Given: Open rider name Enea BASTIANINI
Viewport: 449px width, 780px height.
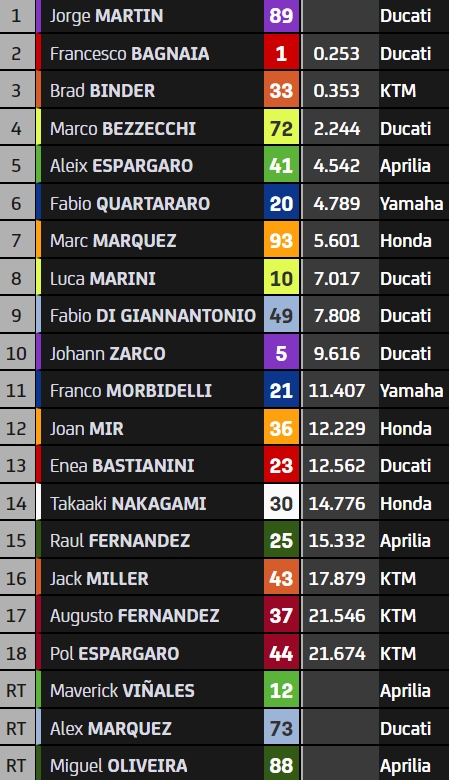Looking at the screenshot, I should coord(122,466).
